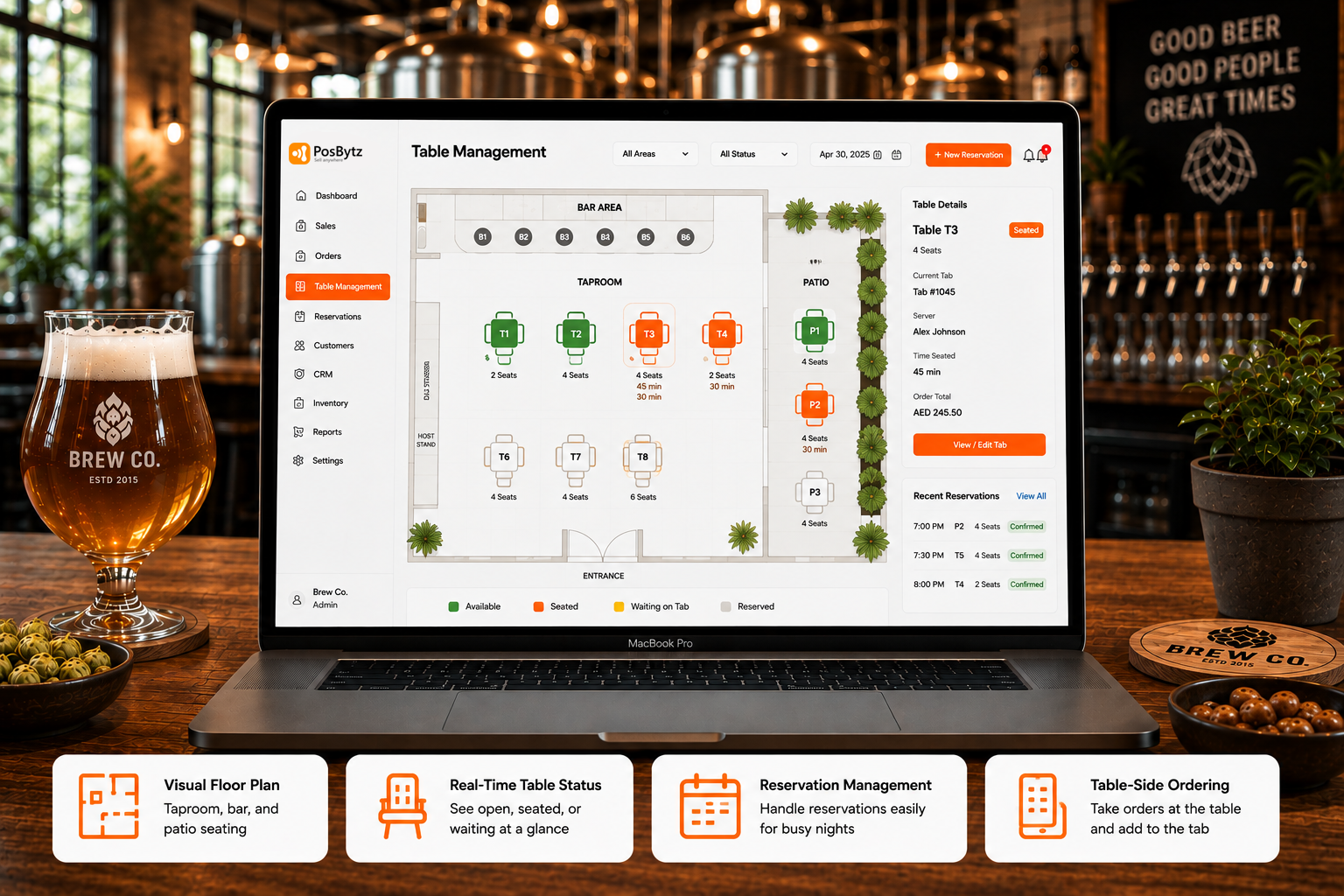Select patio table P3
Screen dimensions: 1344x896
[x=815, y=493]
